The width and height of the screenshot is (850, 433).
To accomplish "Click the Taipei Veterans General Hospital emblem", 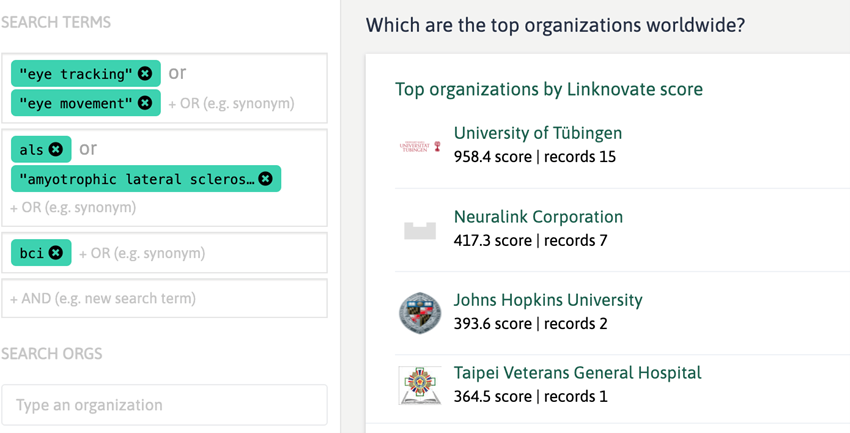I will 419,385.
